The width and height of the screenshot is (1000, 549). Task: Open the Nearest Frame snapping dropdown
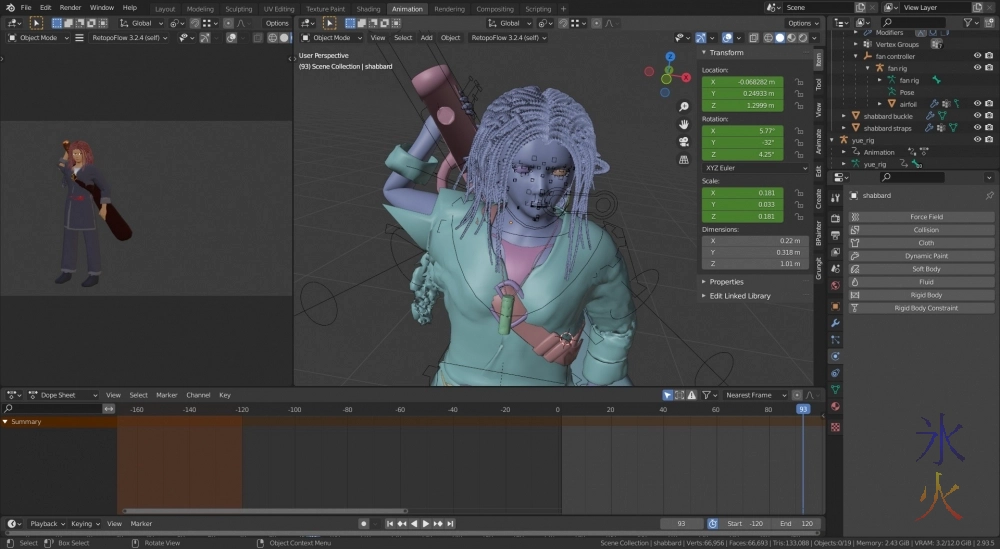pyautogui.click(x=754, y=395)
